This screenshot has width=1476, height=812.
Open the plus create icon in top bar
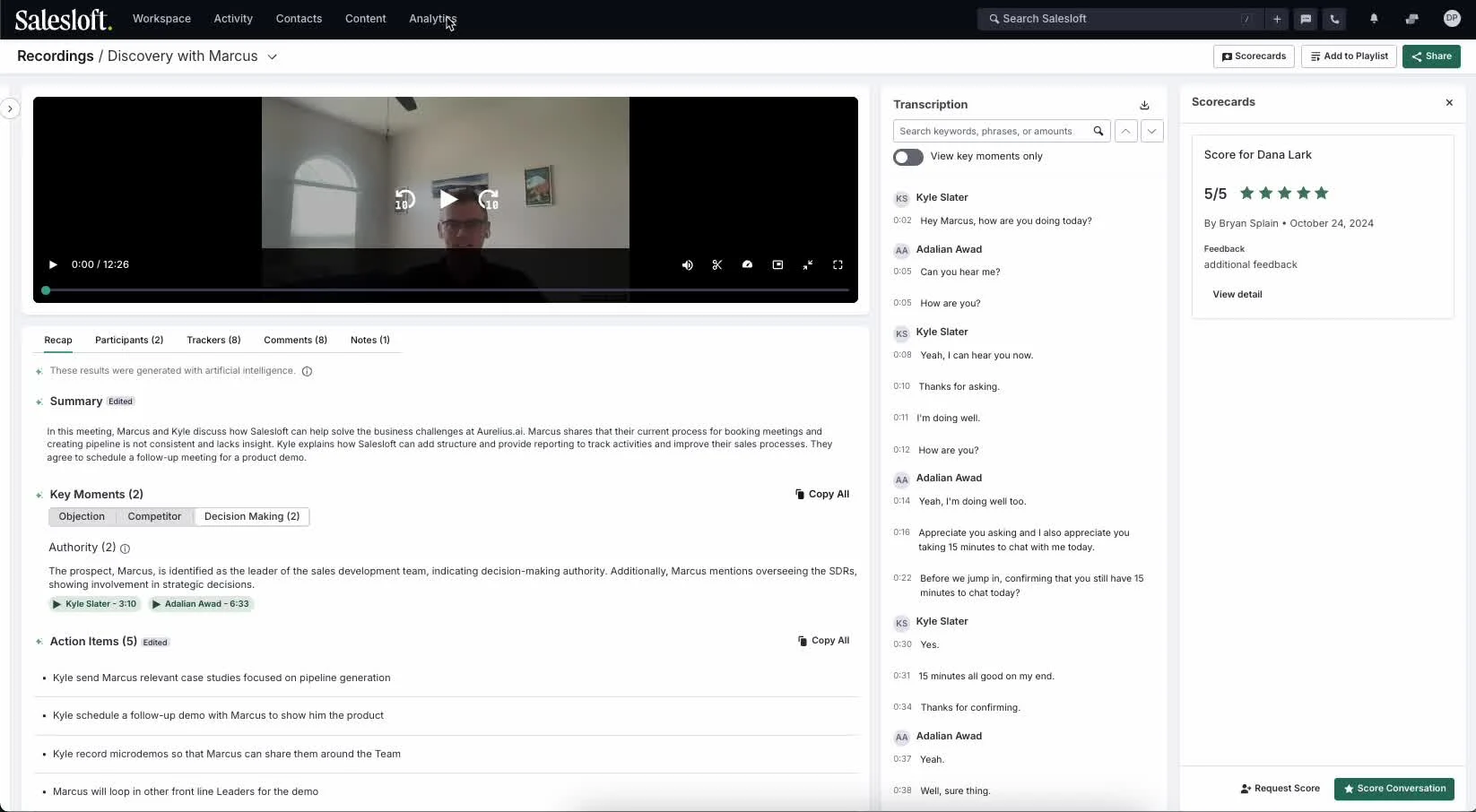(x=1276, y=19)
